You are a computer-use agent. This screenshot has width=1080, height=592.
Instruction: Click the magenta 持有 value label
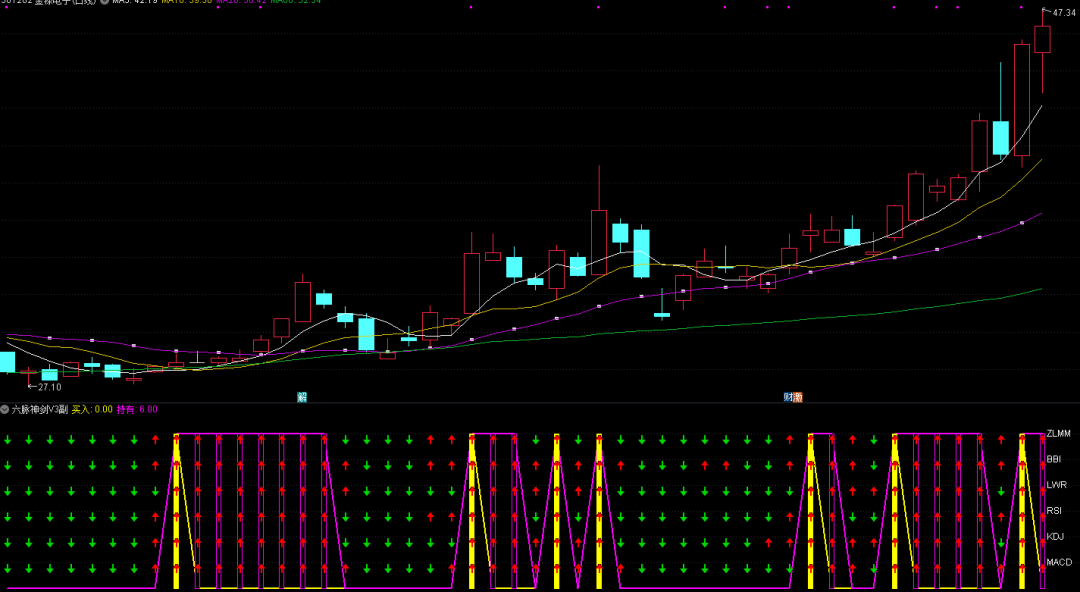tap(137, 409)
